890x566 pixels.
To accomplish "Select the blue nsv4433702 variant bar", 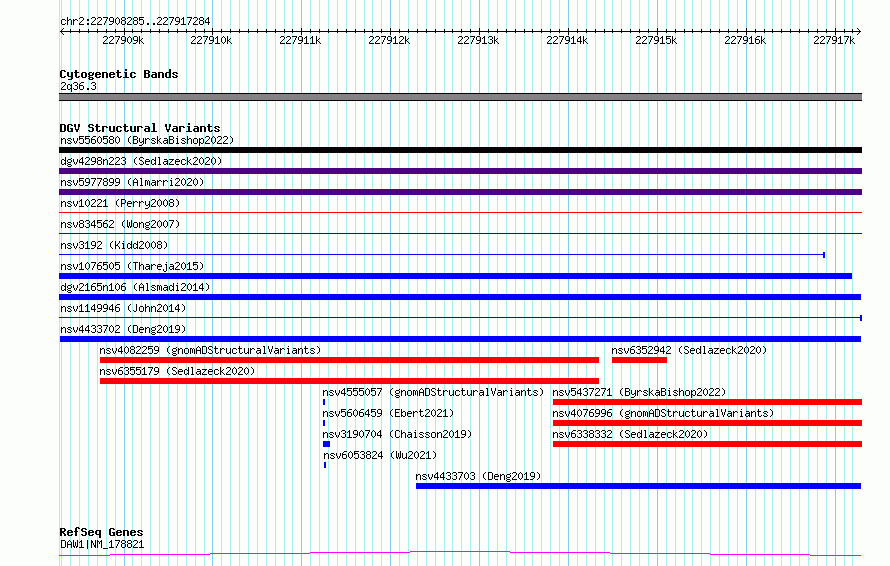I will point(460,339).
